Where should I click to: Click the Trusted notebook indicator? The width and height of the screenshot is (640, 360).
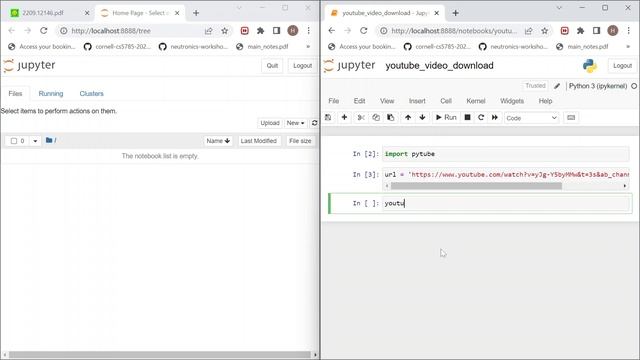tap(535, 86)
